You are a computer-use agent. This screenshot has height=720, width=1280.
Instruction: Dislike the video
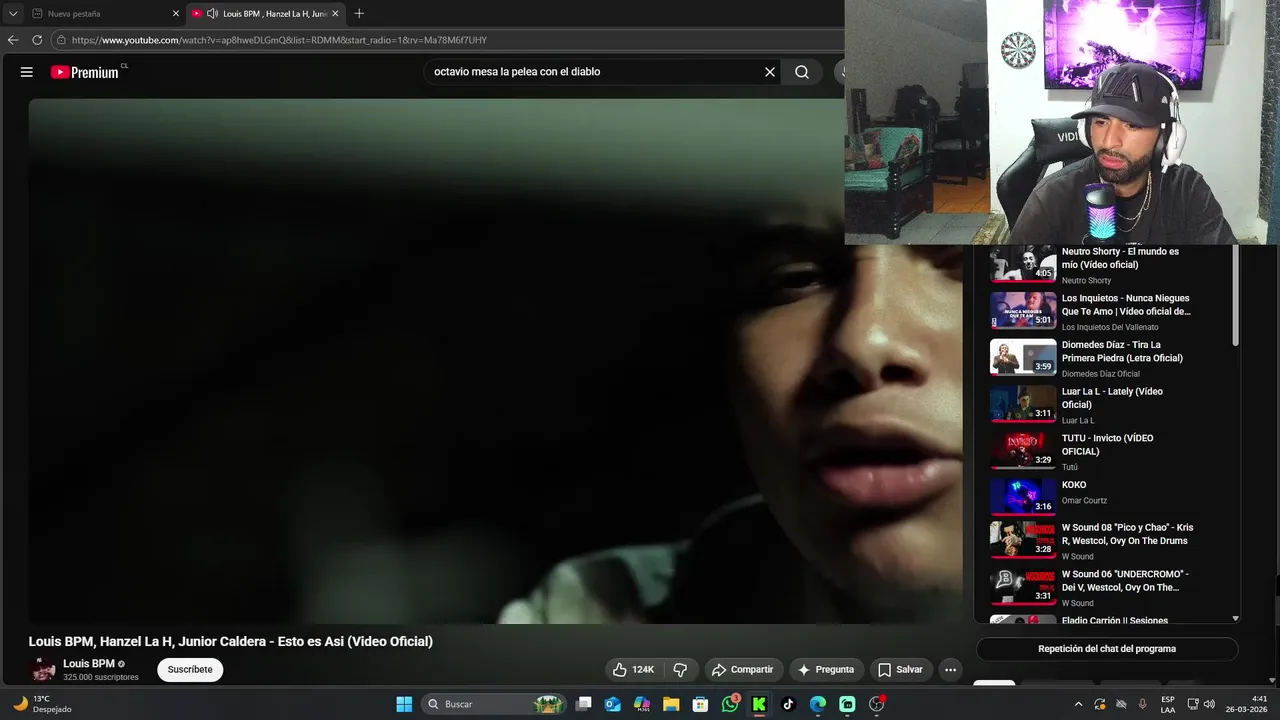(x=680, y=669)
